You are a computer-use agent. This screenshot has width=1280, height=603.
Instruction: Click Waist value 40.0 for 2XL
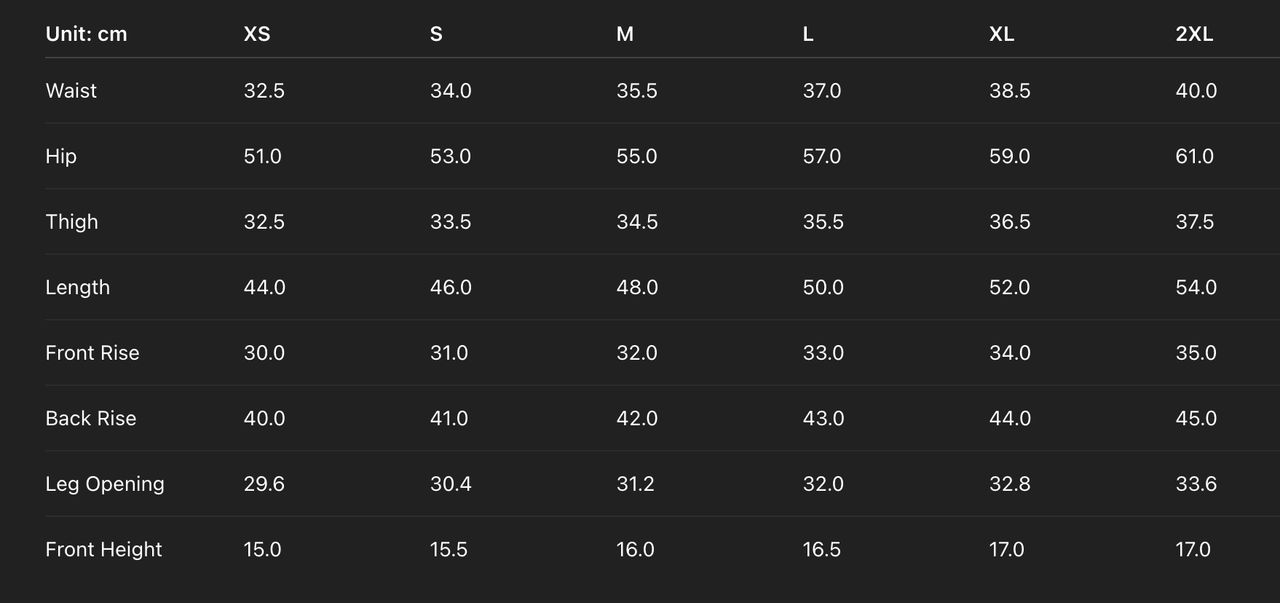point(1196,91)
